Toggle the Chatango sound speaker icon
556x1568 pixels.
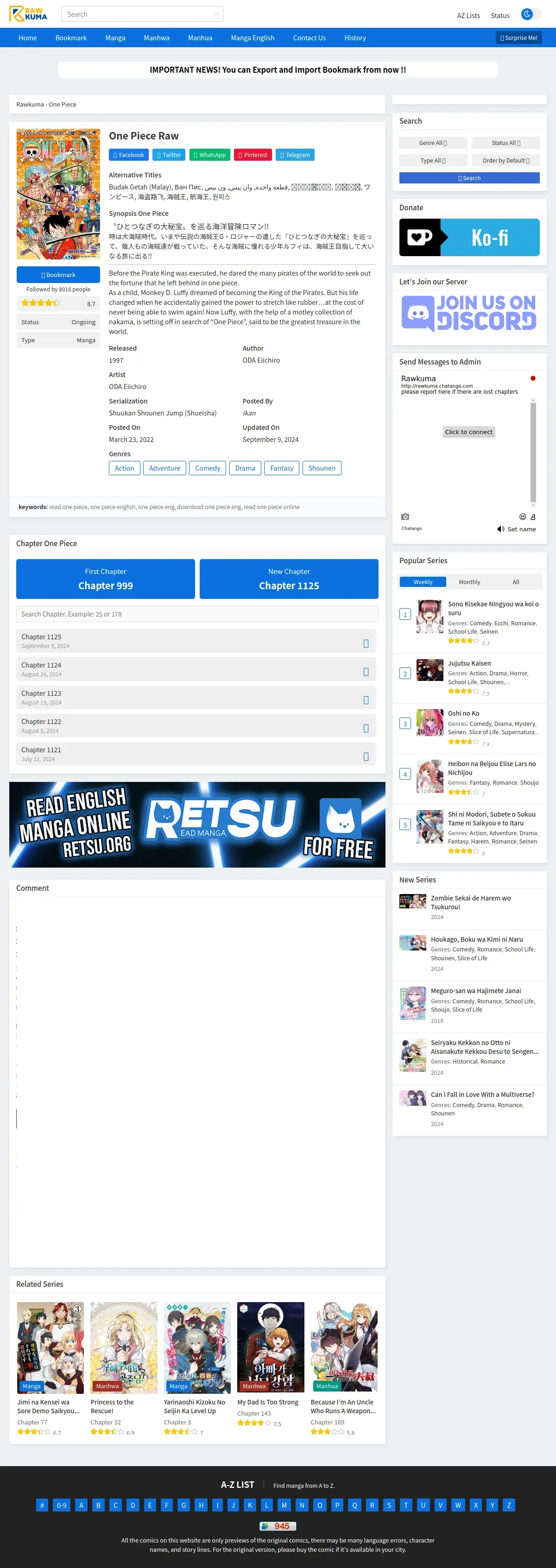pos(500,529)
